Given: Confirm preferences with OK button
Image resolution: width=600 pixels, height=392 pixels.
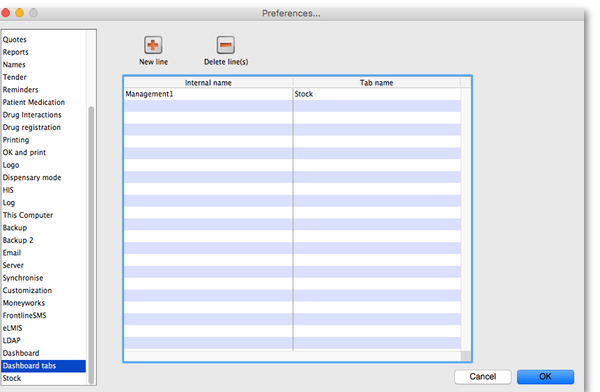Looking at the screenshot, I should click(x=545, y=377).
